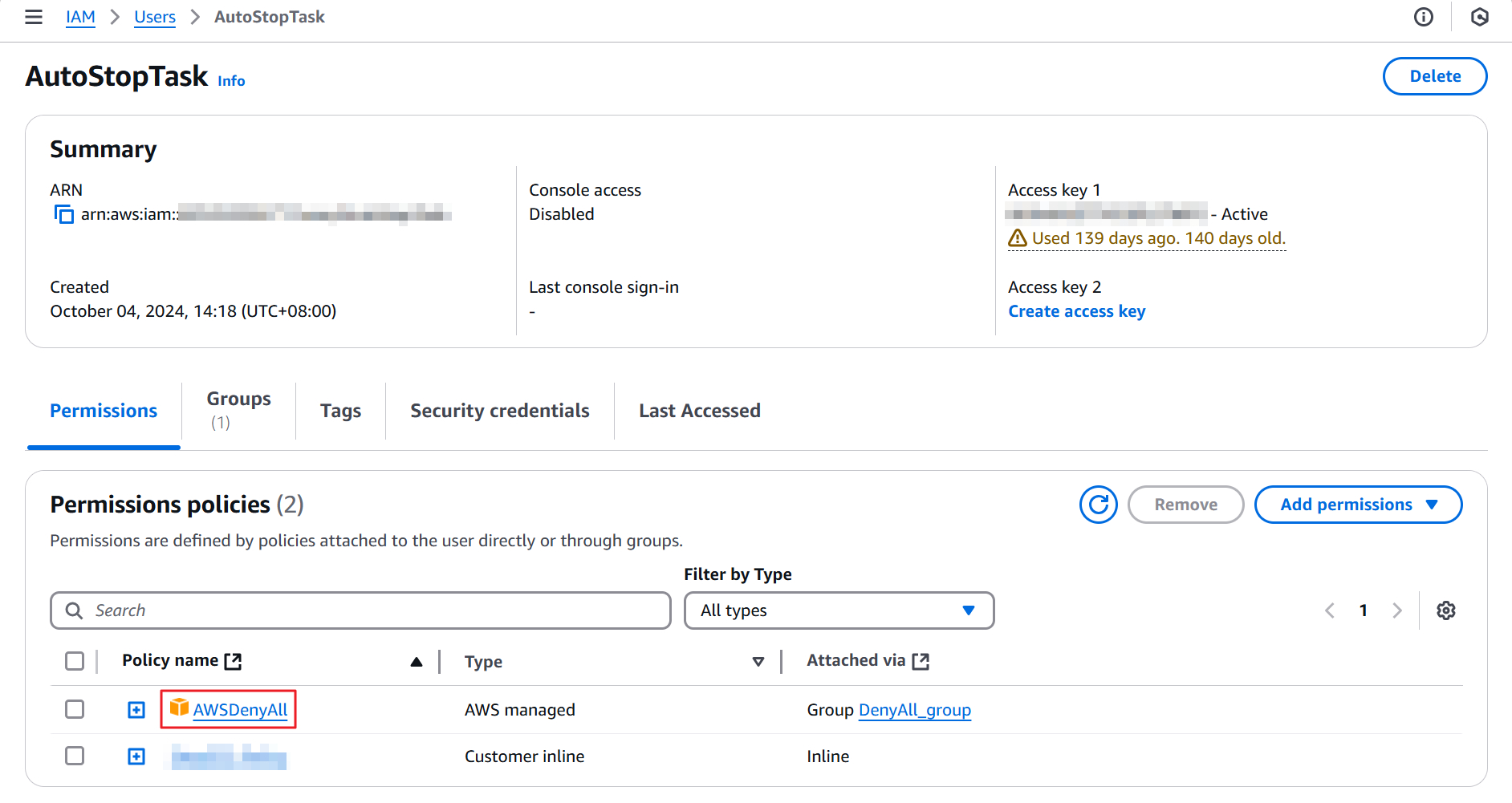Open the hexagon settings icon in header

point(1480,17)
